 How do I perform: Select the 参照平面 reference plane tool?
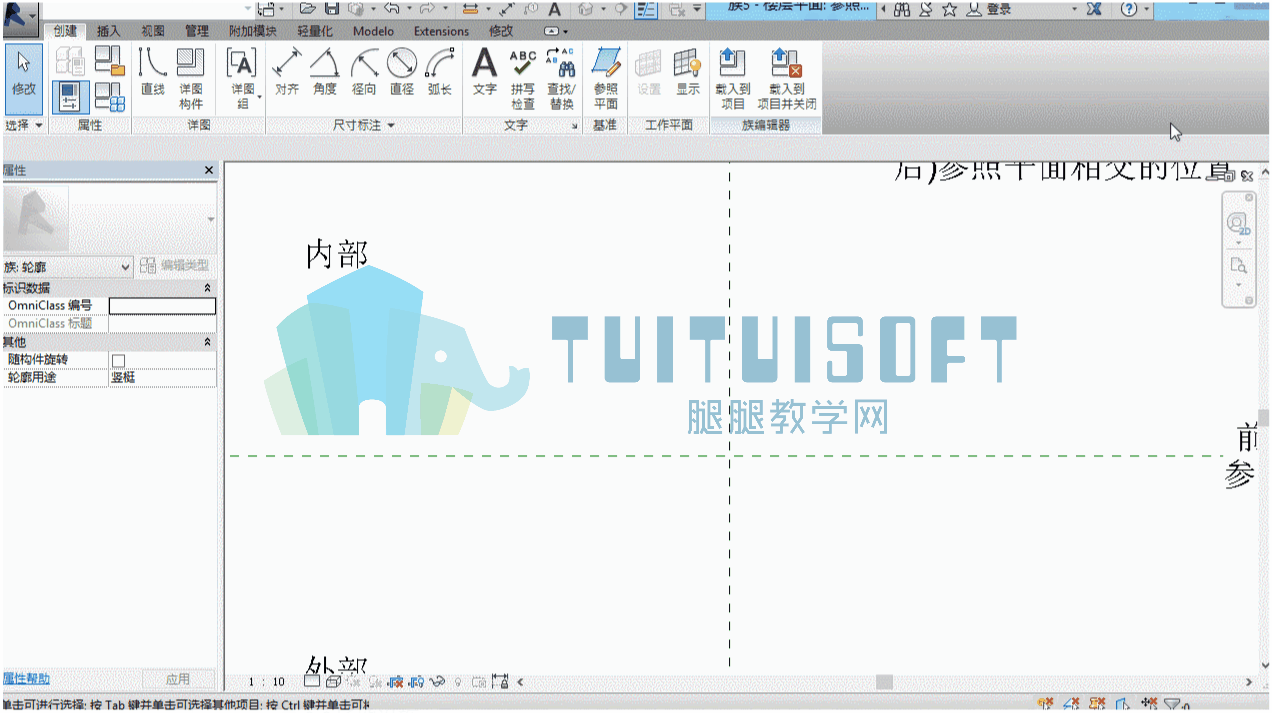click(x=606, y=78)
